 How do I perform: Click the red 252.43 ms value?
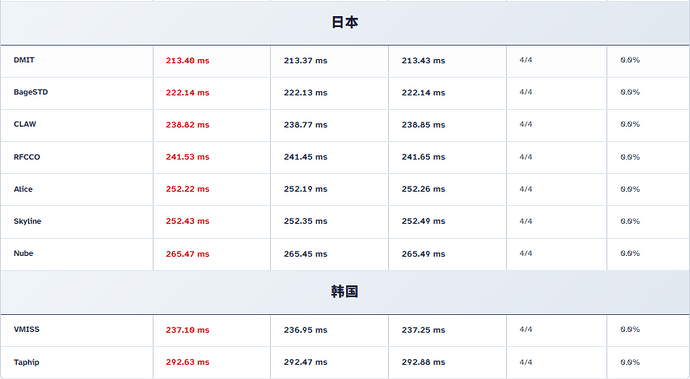187,221
